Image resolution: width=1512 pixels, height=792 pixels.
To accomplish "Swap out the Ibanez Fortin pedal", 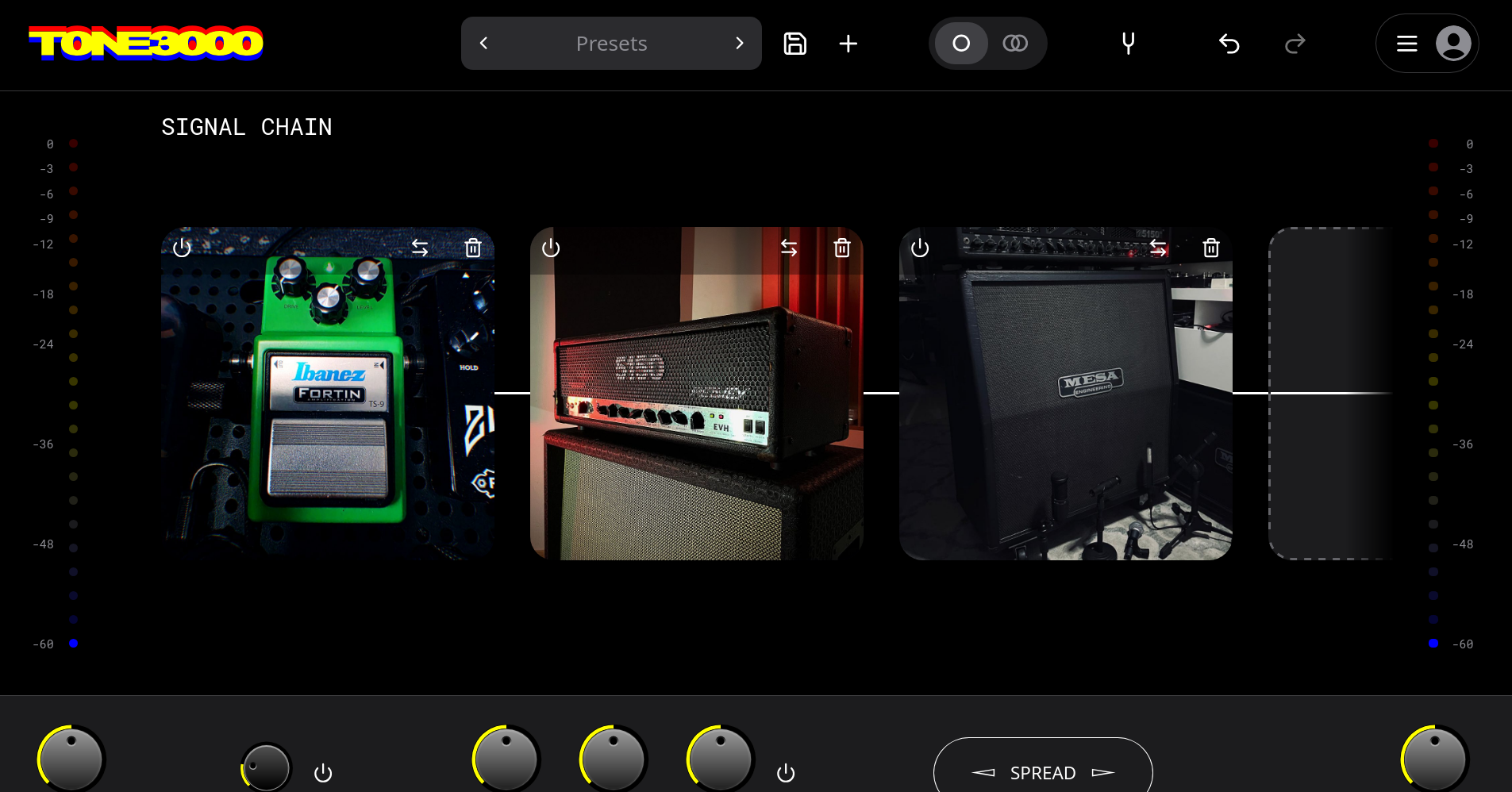I will pyautogui.click(x=420, y=248).
